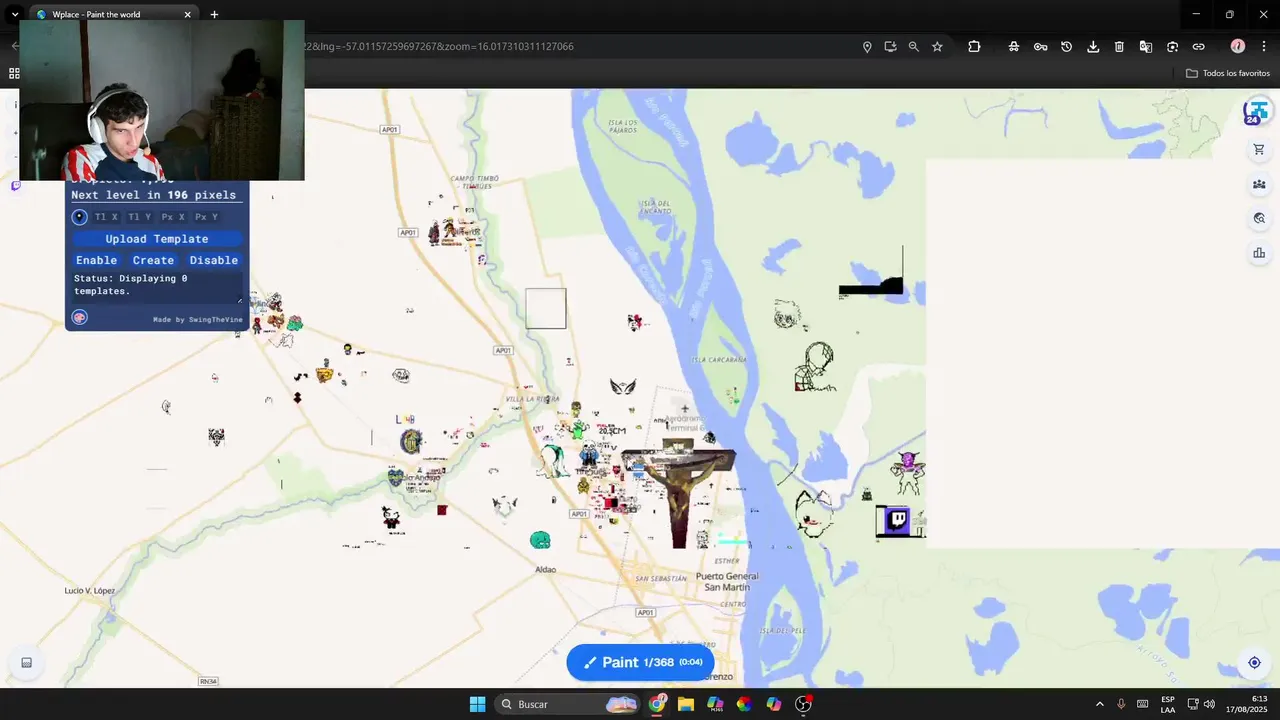Screen dimensions: 1280x720
Task: Open the tab search dropdown arrow
Action: tap(14, 14)
